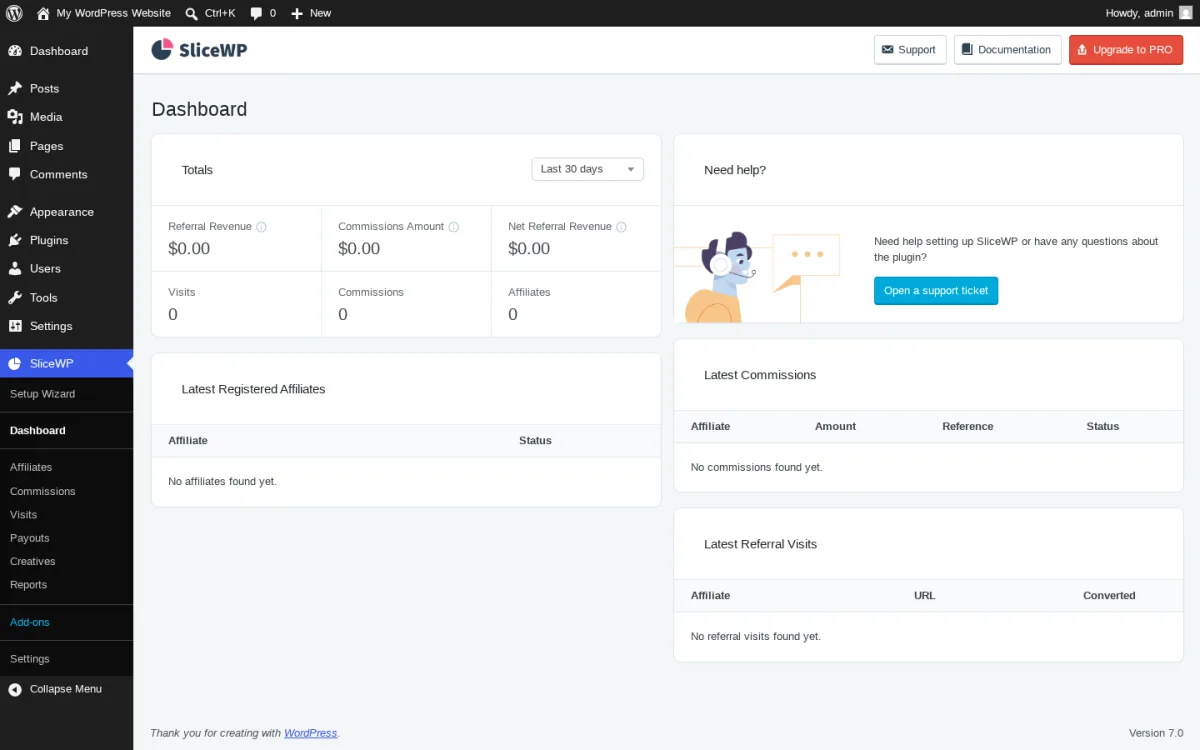Click the Visits total label

[182, 292]
